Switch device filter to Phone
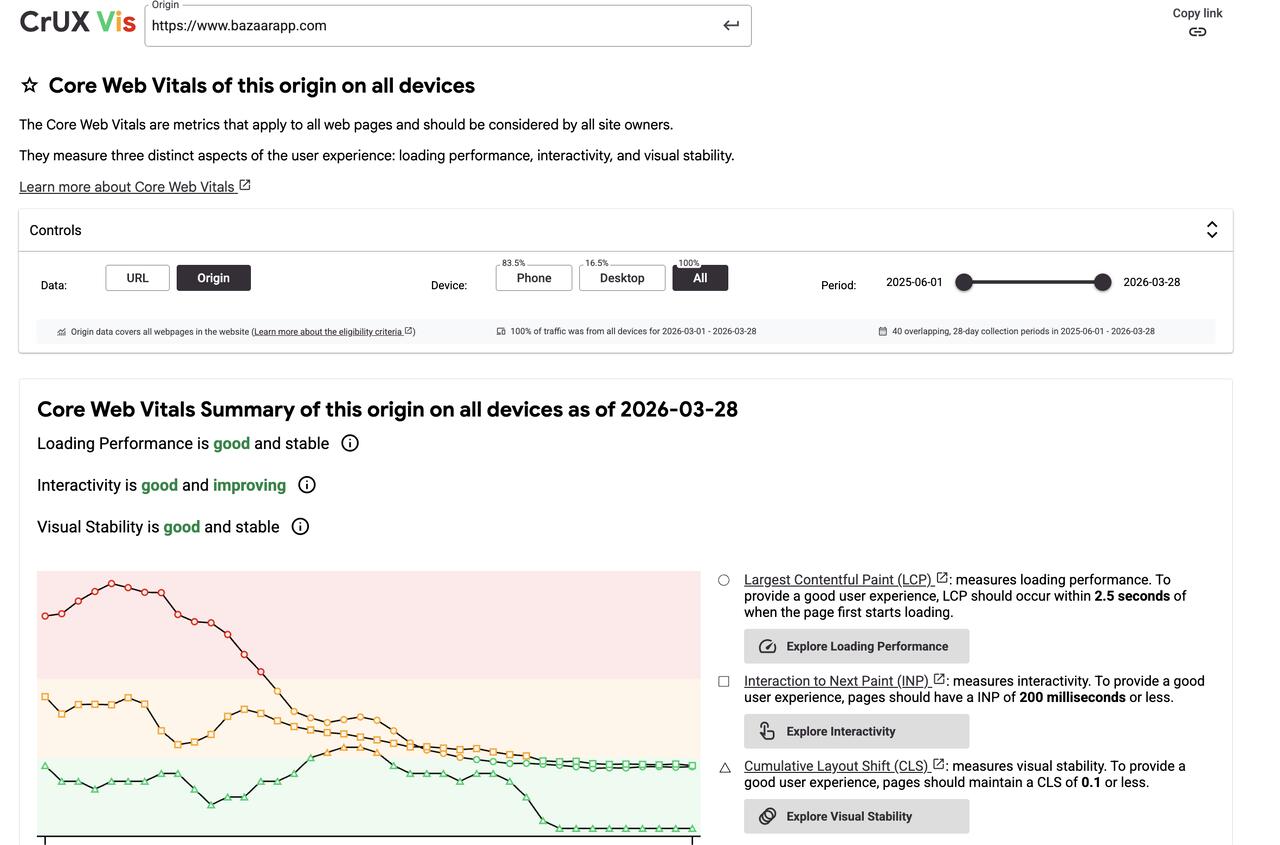 tap(533, 277)
